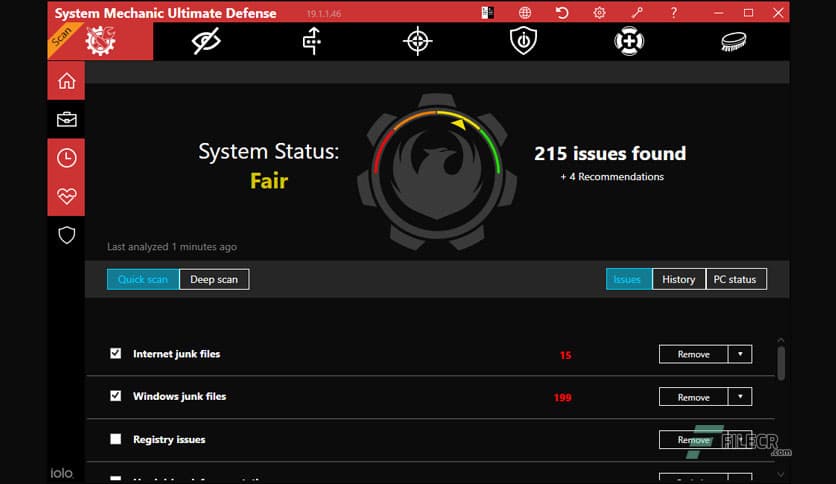Click the 'Last analyzed 1 minutes ago' text

tap(172, 247)
